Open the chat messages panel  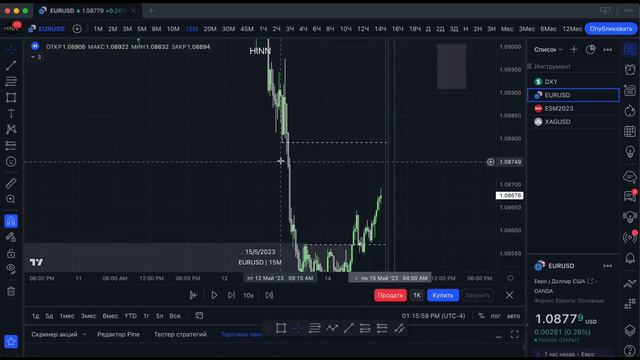click(x=630, y=196)
